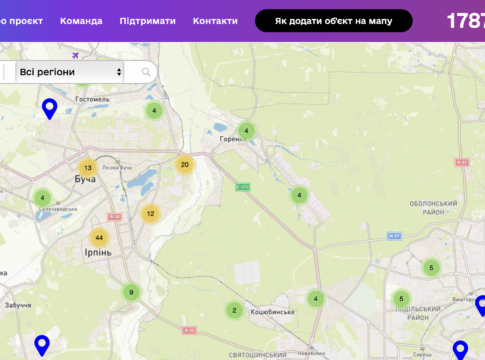485x360 pixels.
Task: Open the Підтримати menu item
Action: coord(148,21)
